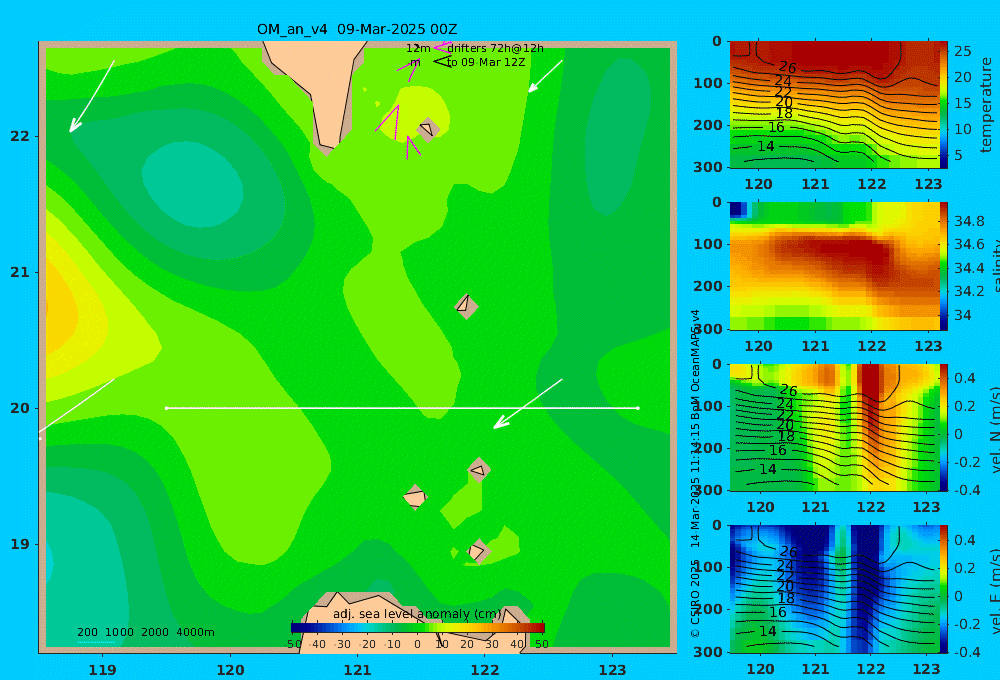
Task: Click tick value 0.4 on the vel. N colorbar
Action: point(965,378)
